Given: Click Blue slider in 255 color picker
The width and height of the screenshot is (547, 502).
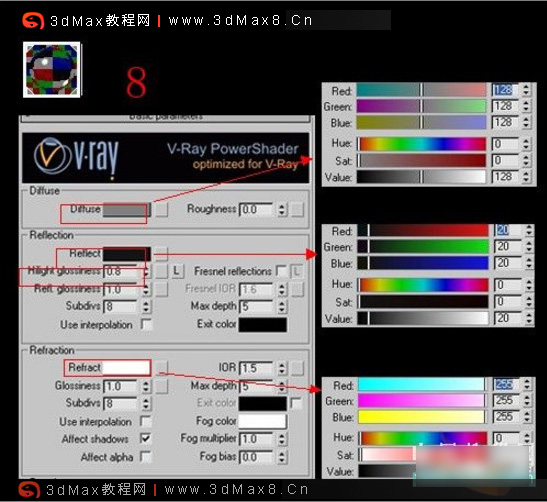Looking at the screenshot, I should 422,417.
